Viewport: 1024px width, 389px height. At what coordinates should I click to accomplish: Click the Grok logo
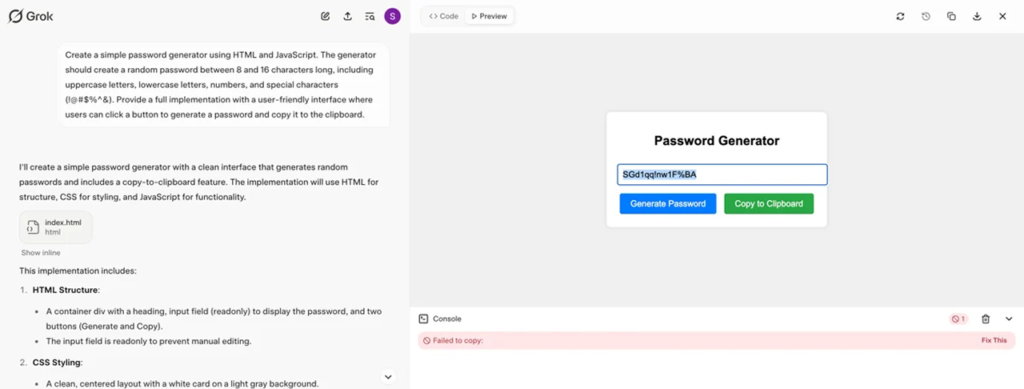tap(30, 16)
